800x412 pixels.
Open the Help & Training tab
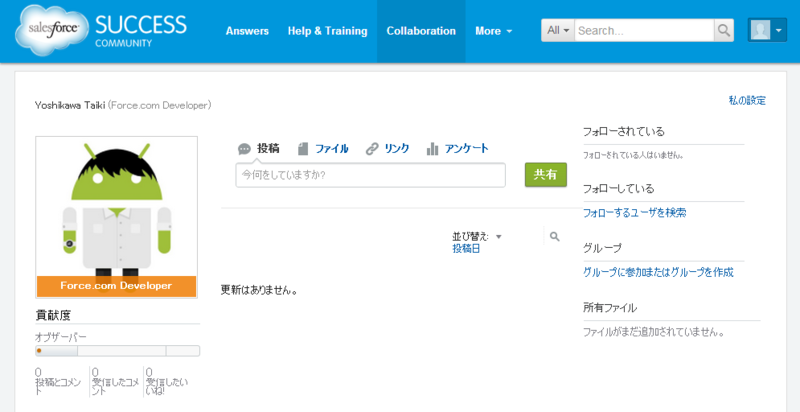(x=327, y=31)
